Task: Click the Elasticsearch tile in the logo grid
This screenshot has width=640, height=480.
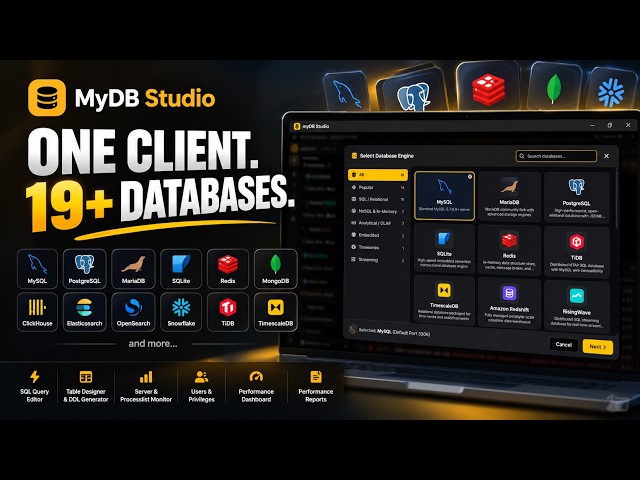Action: (x=84, y=312)
